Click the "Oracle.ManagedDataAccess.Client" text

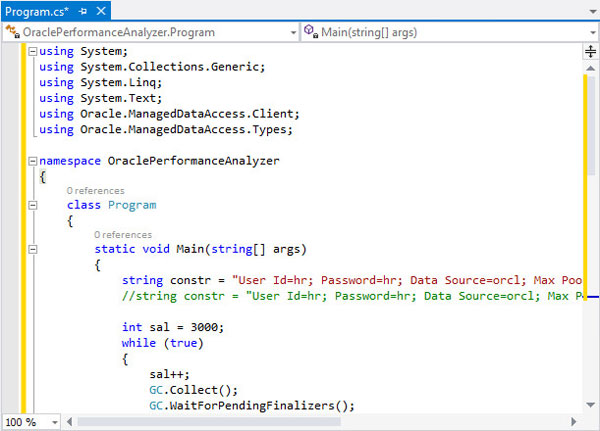tap(187, 114)
